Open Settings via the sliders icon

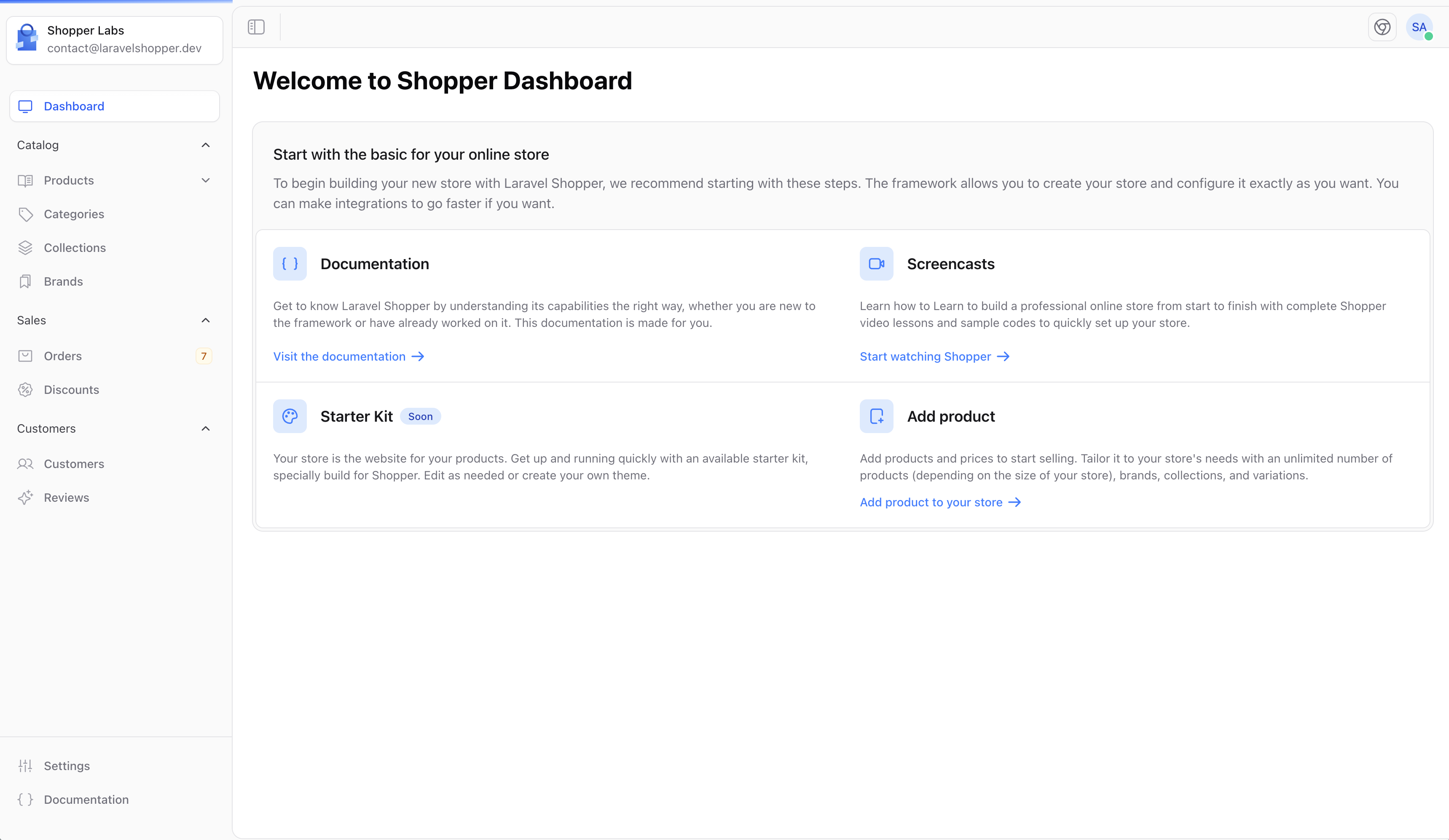(x=25, y=766)
